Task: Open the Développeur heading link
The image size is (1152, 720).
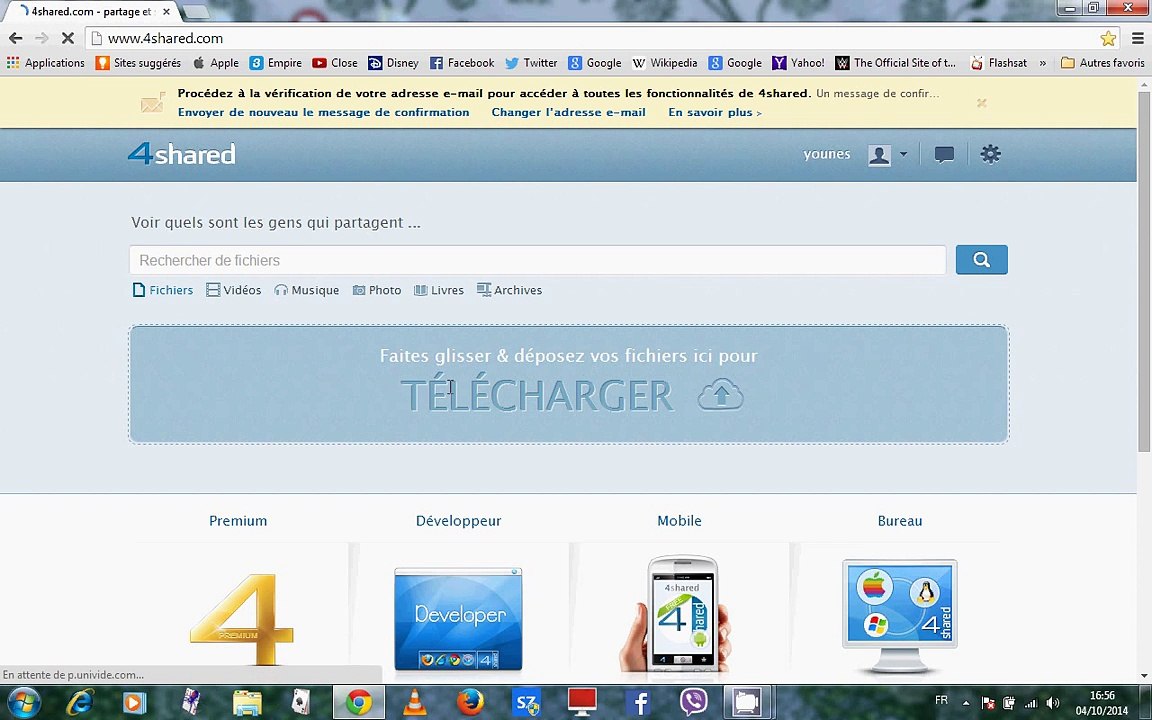Action: coord(458,521)
